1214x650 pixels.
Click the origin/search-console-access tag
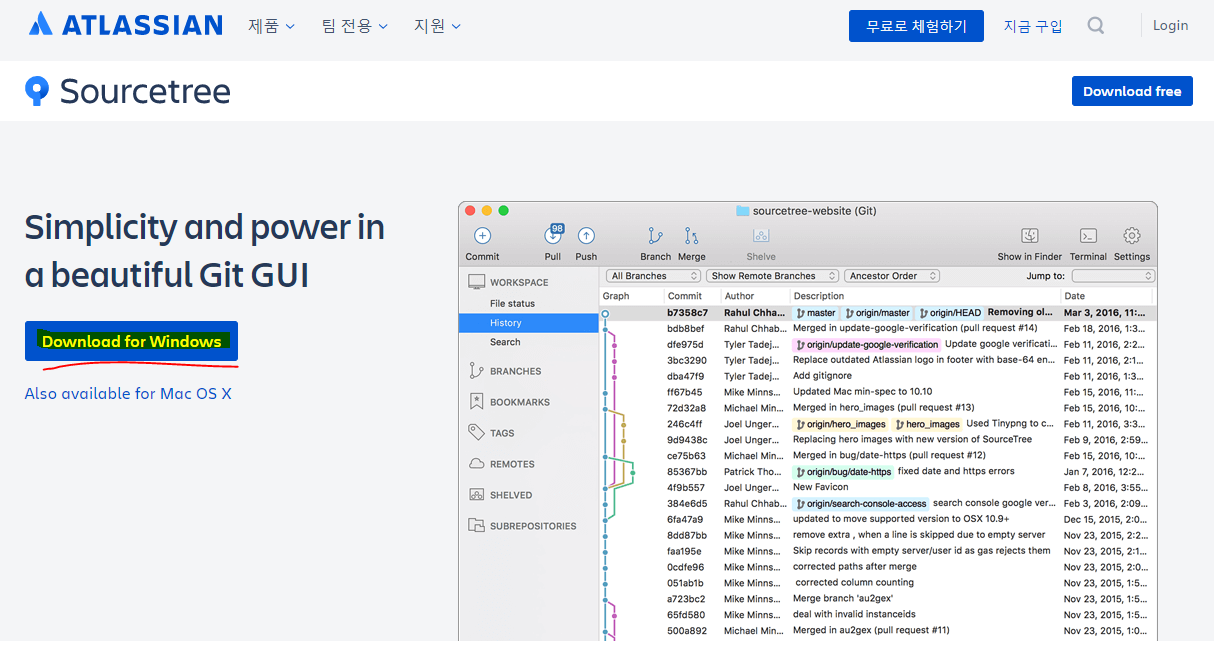[x=861, y=503]
